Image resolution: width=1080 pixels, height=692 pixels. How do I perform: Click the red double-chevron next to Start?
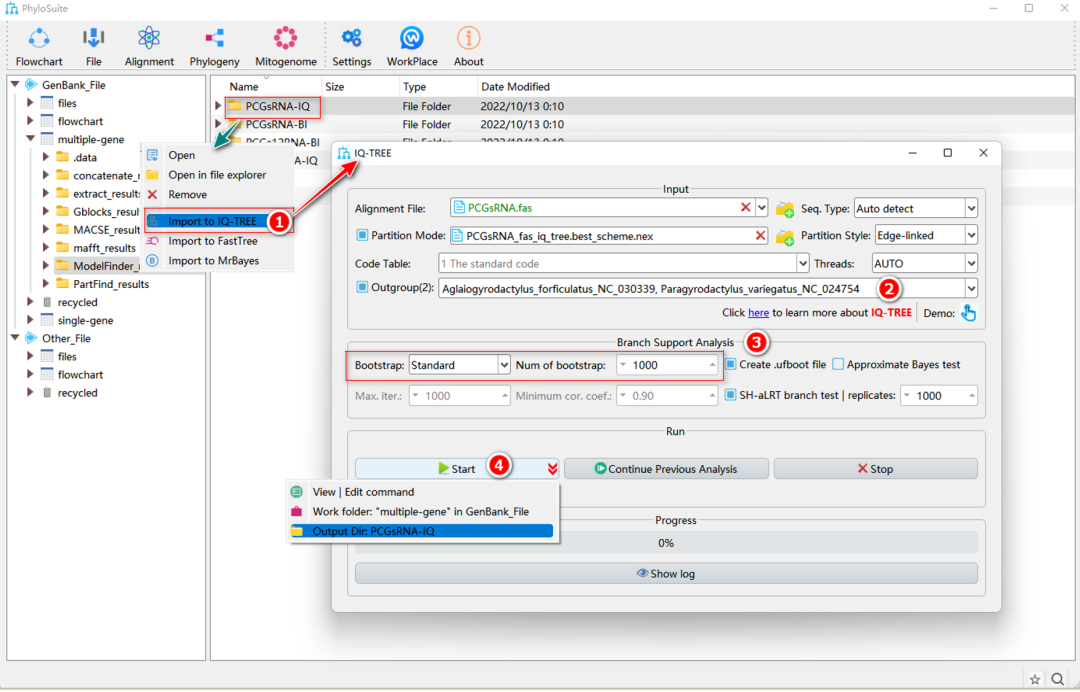pos(552,469)
